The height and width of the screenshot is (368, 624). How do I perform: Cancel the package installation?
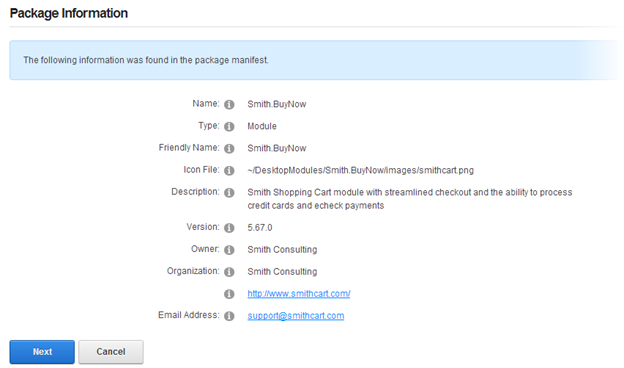pyautogui.click(x=111, y=352)
